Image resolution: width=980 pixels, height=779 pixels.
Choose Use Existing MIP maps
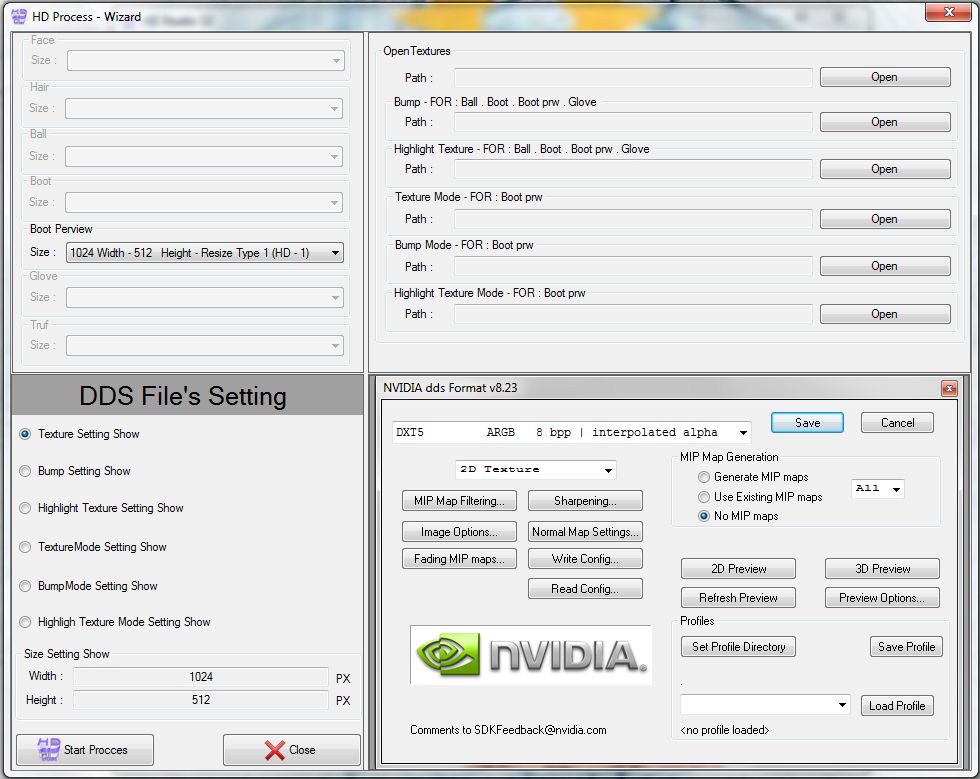point(705,497)
